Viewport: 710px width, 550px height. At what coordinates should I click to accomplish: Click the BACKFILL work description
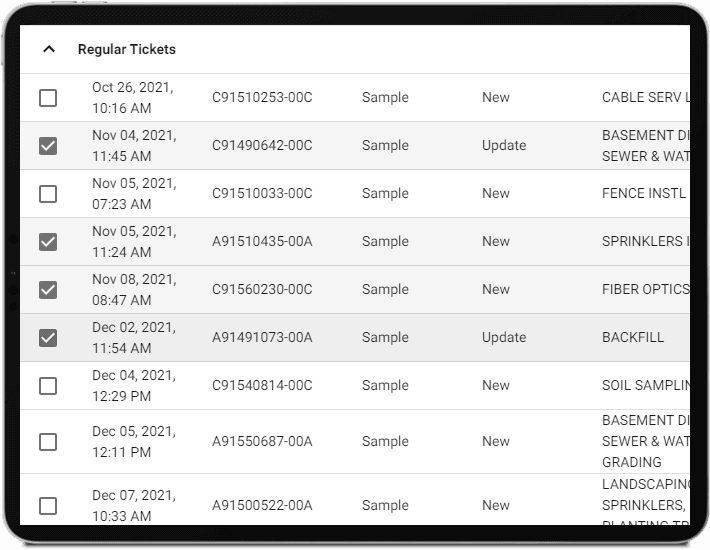tap(633, 337)
